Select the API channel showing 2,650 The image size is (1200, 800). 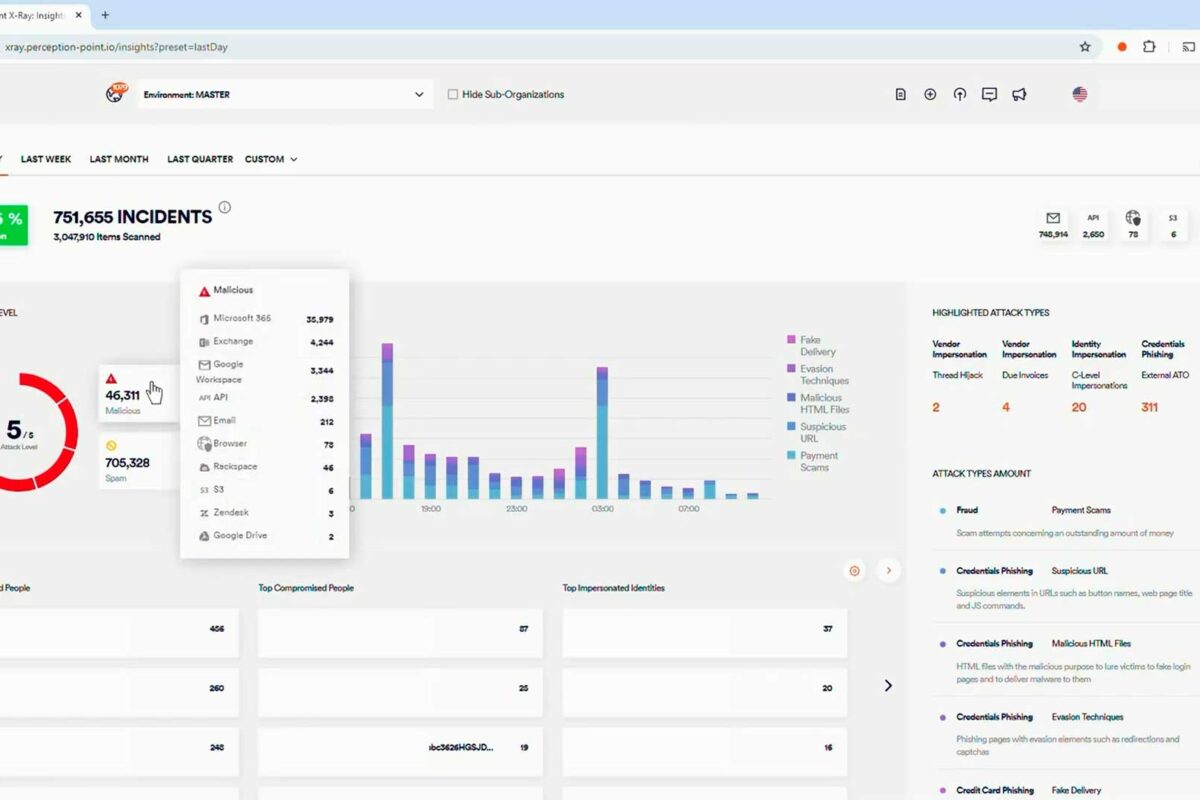1093,225
